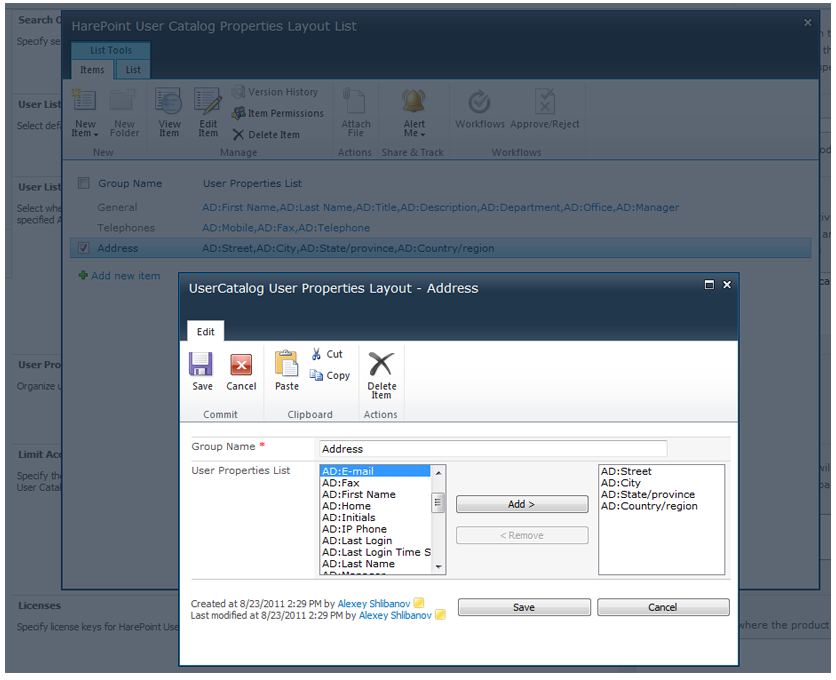Screen dimensions: 836x680
Task: Click the Cut scissors icon
Action: pos(316,354)
